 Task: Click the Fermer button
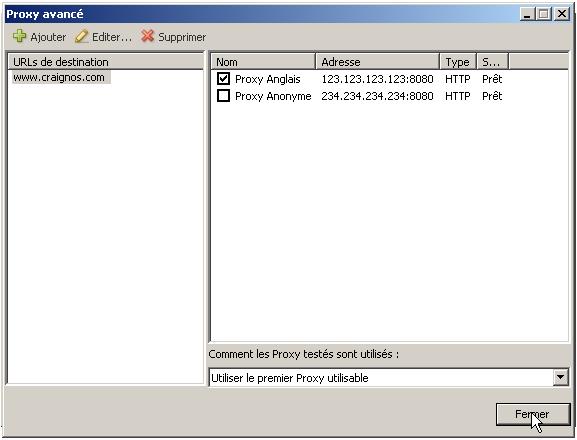point(533,414)
